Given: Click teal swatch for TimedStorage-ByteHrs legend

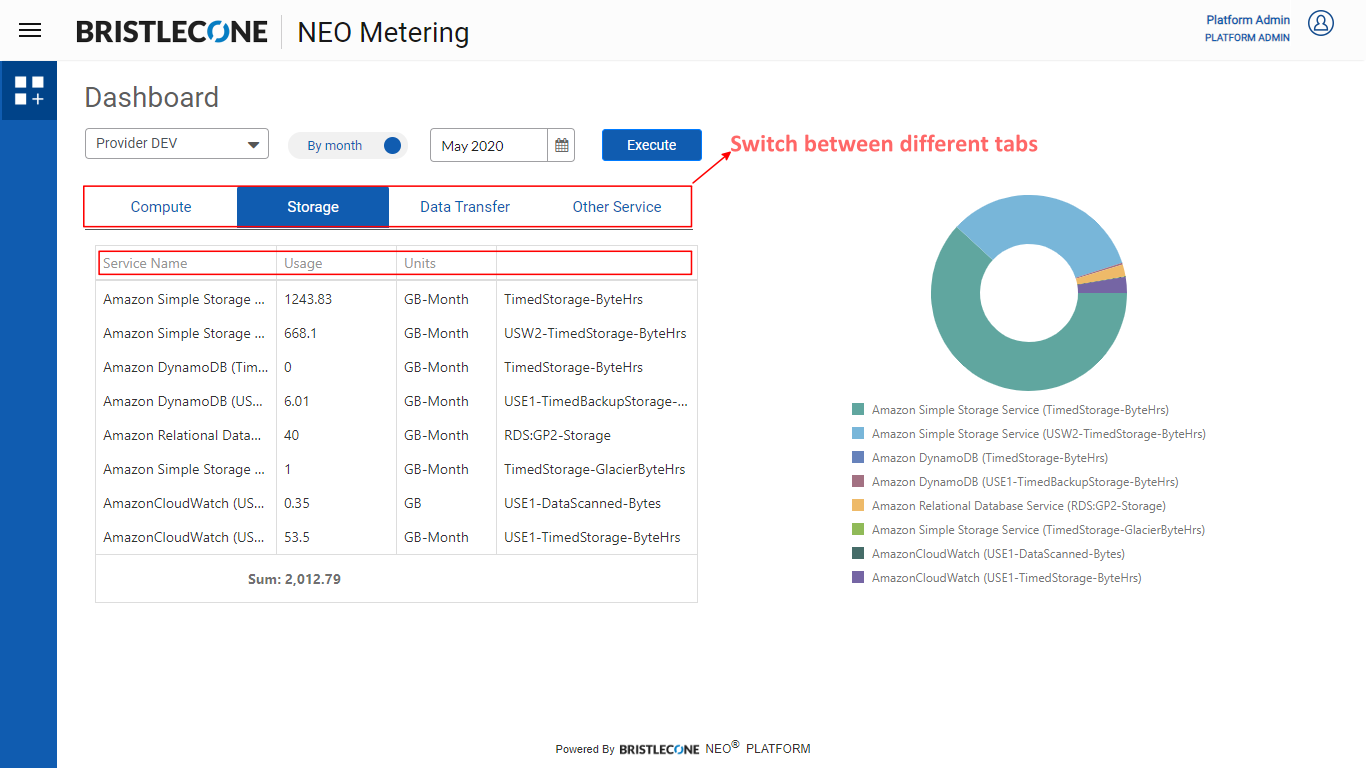Looking at the screenshot, I should 858,410.
